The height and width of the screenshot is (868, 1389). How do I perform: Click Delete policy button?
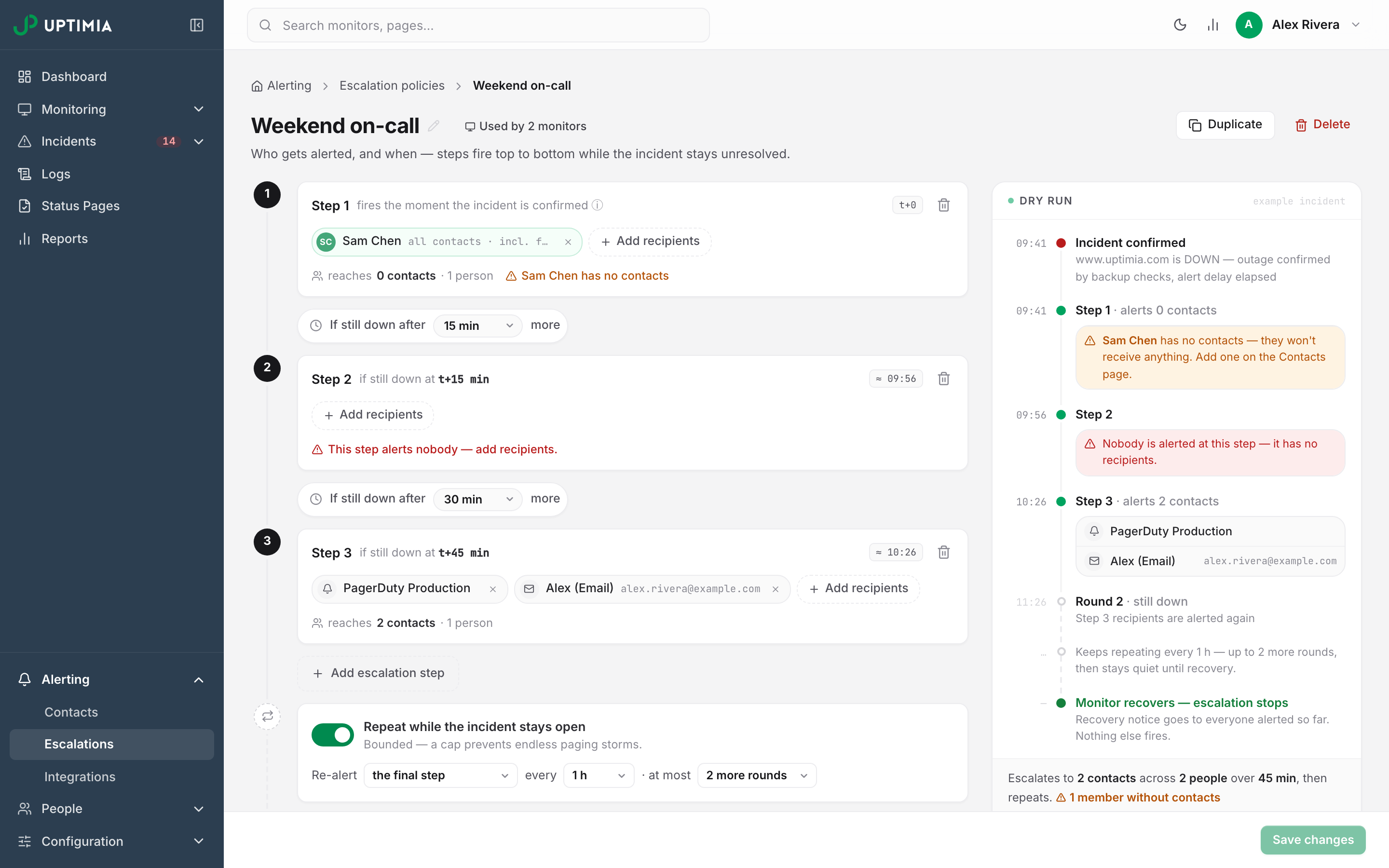tap(1322, 125)
